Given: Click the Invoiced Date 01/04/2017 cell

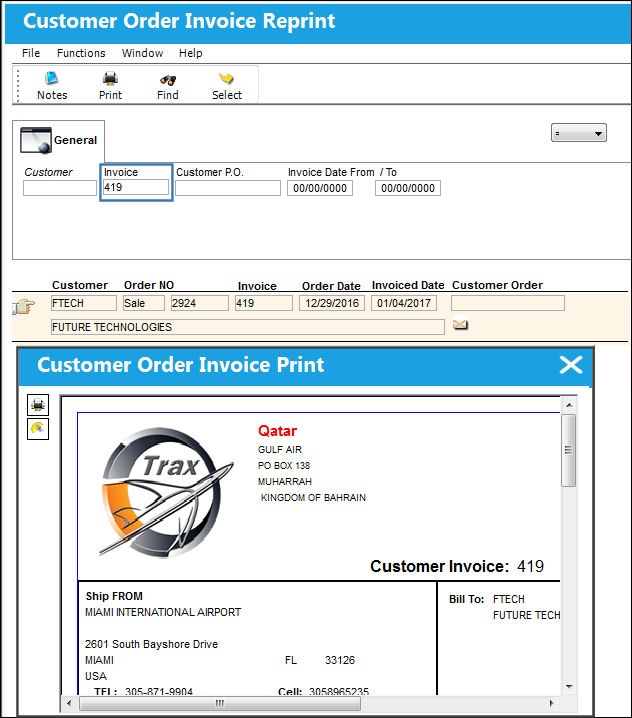Looking at the screenshot, I should pos(403,303).
